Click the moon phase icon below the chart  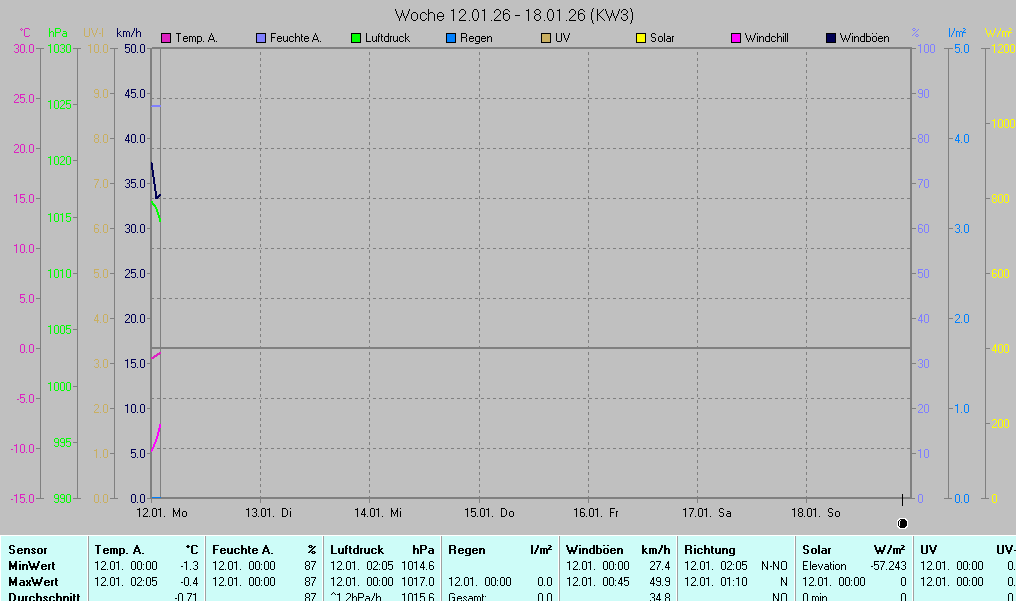(x=902, y=523)
